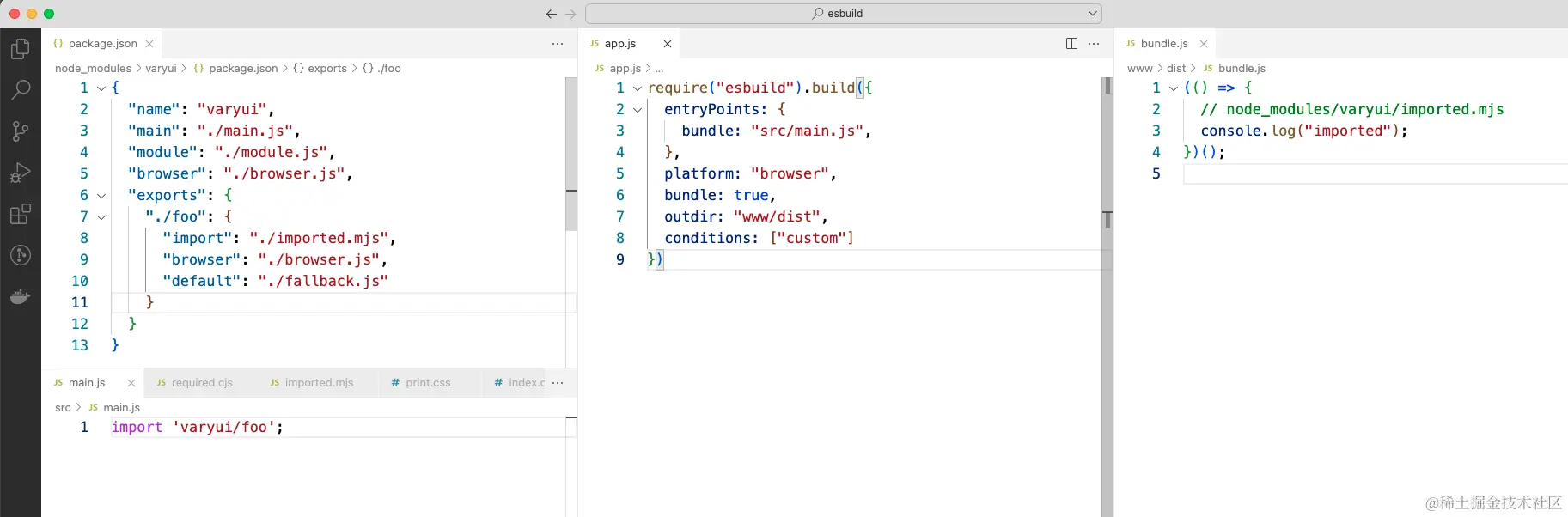Screen dimensions: 1568x517
Task: Open more actions for main.js editor group
Action: [x=558, y=383]
